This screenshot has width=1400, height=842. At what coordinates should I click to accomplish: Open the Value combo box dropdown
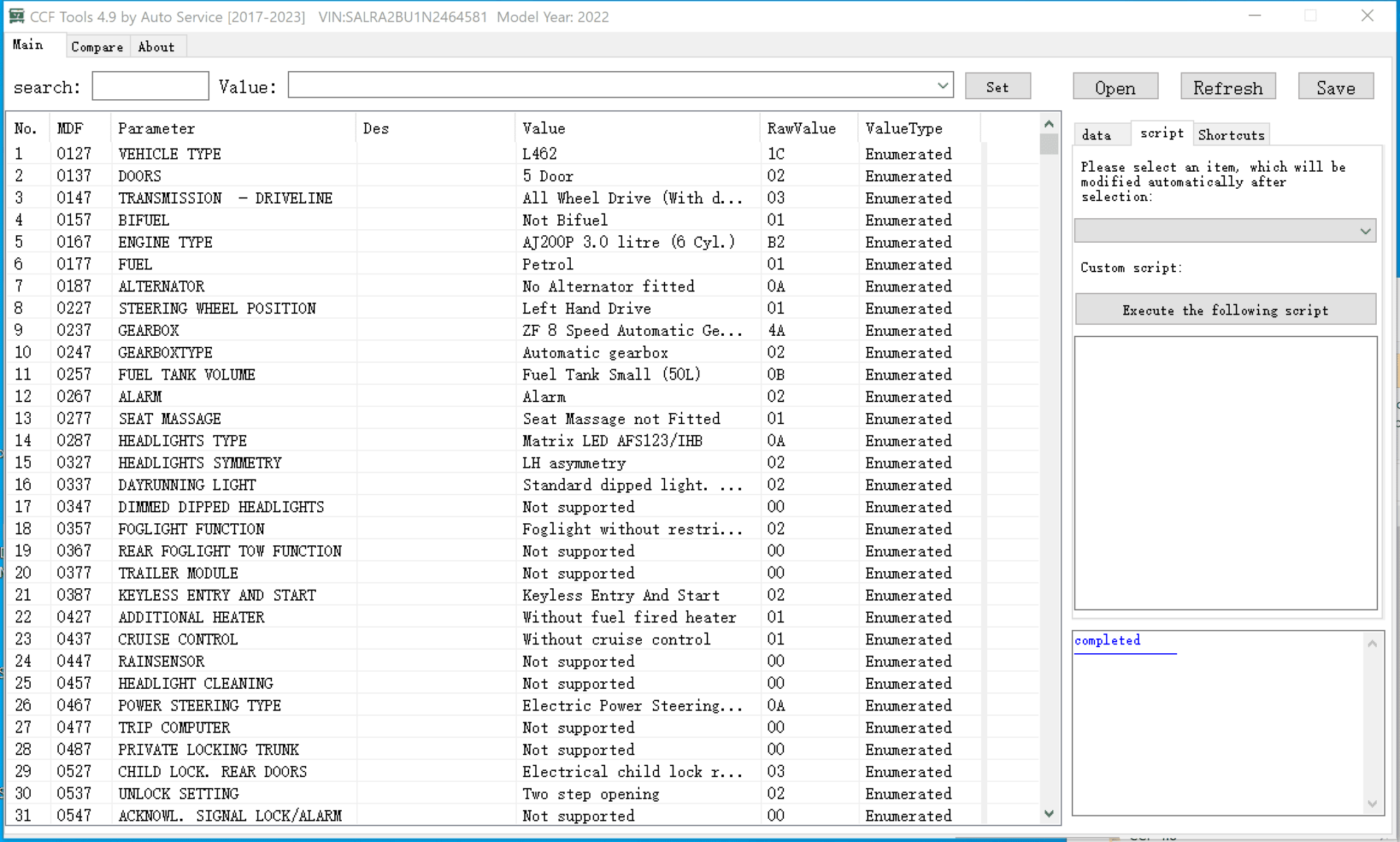pos(942,85)
